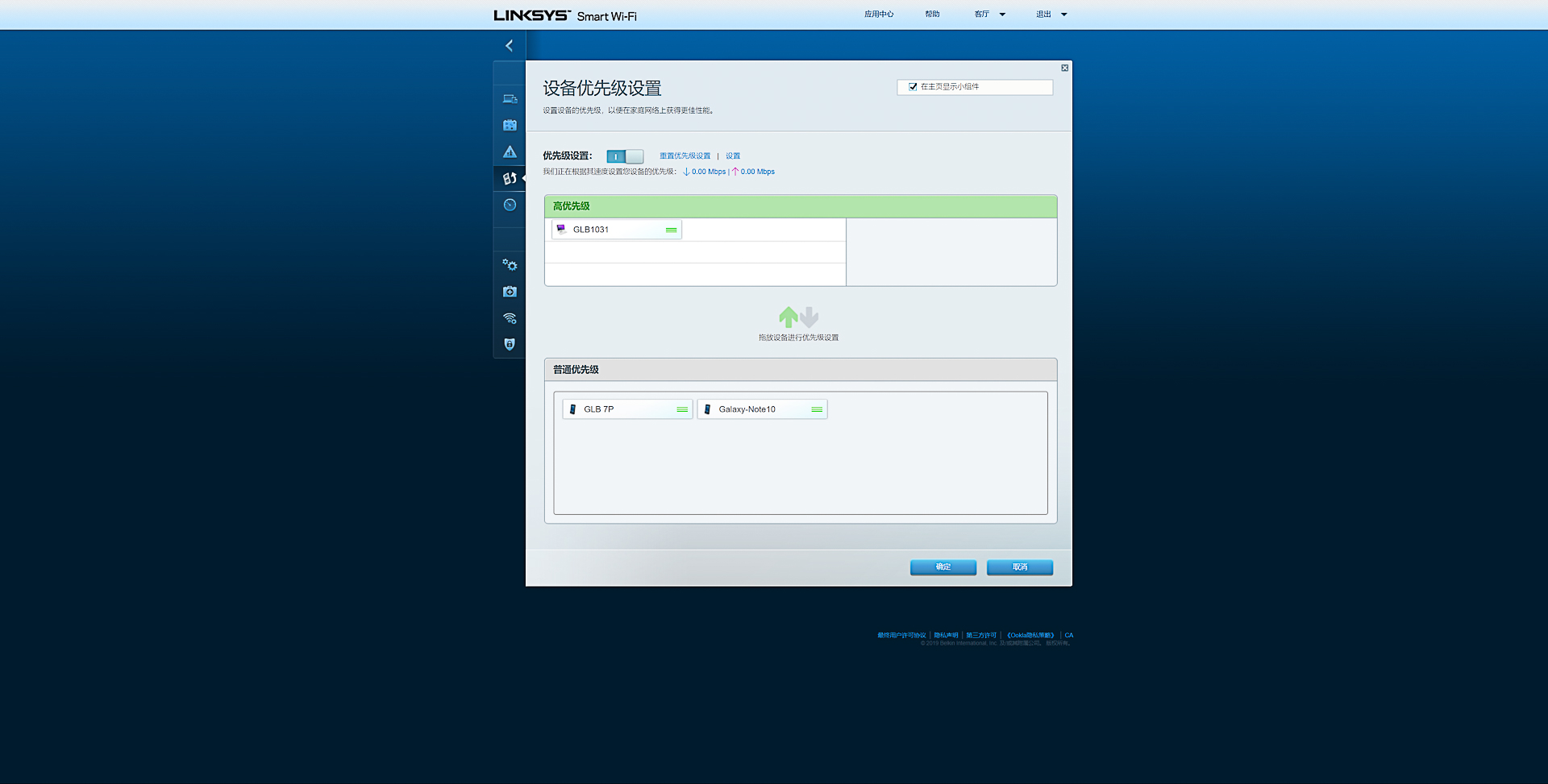Select the media prioritization icon in sidebar

[x=509, y=178]
